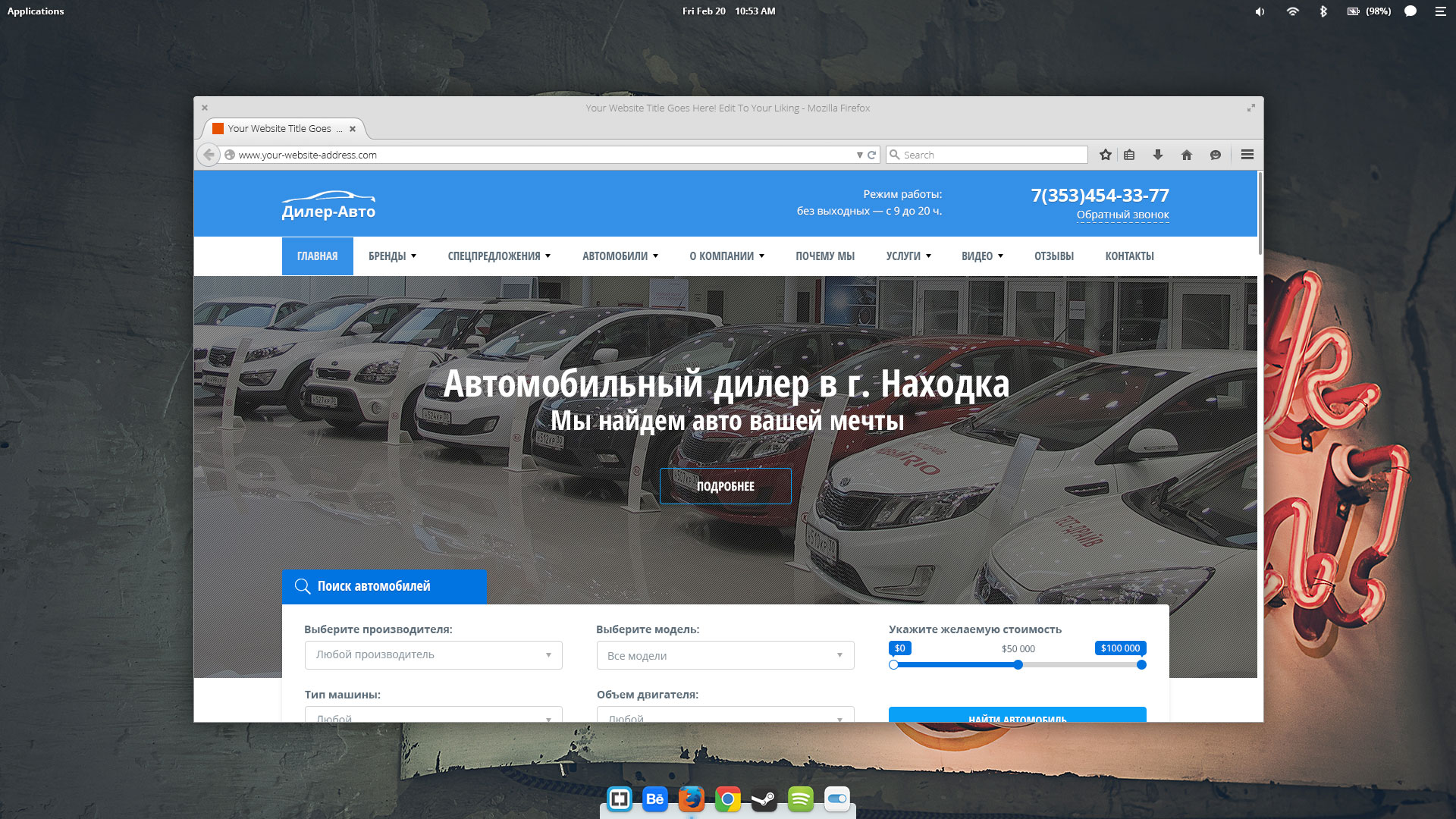Image resolution: width=1456 pixels, height=819 pixels.
Task: Expand the Все модели dropdown
Action: 724,655
